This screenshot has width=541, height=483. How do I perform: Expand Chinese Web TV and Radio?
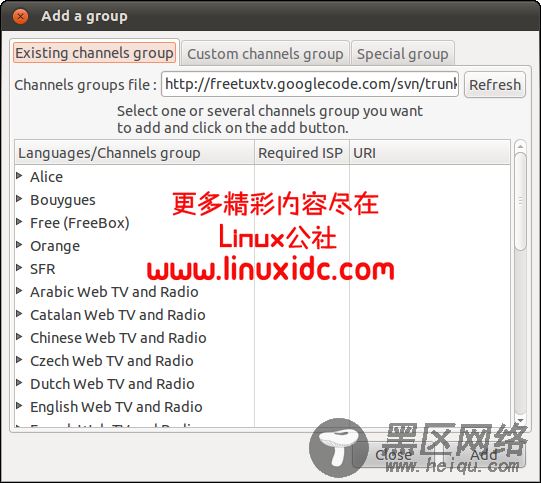(19, 337)
